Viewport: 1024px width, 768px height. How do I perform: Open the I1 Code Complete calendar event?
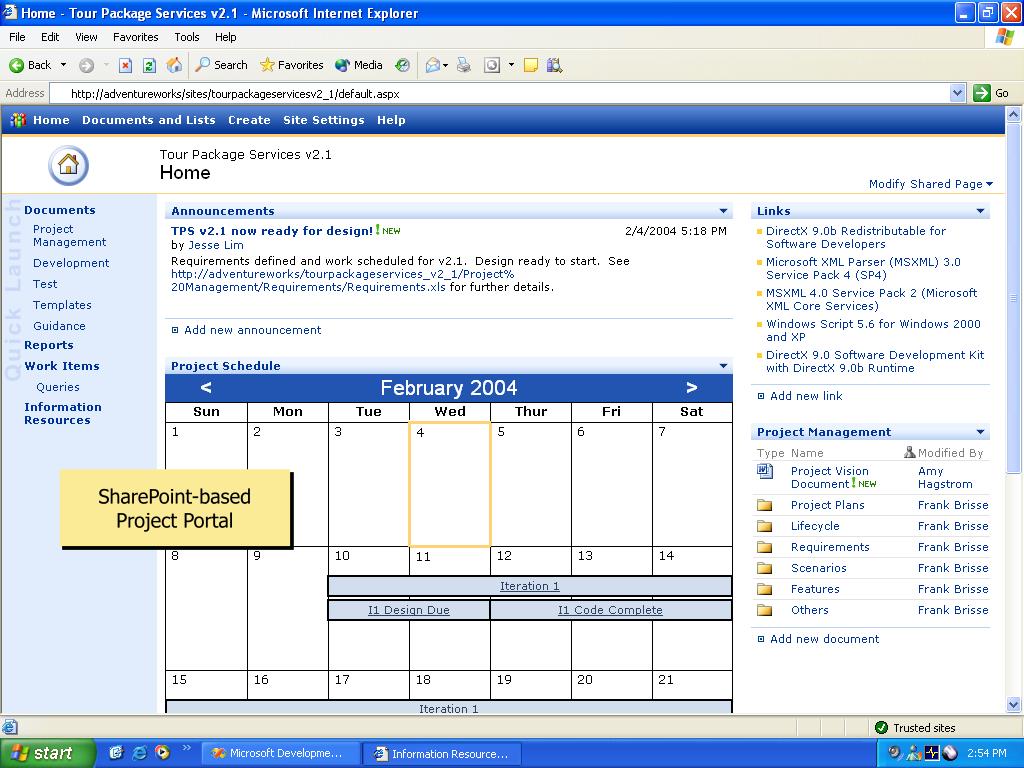click(610, 610)
